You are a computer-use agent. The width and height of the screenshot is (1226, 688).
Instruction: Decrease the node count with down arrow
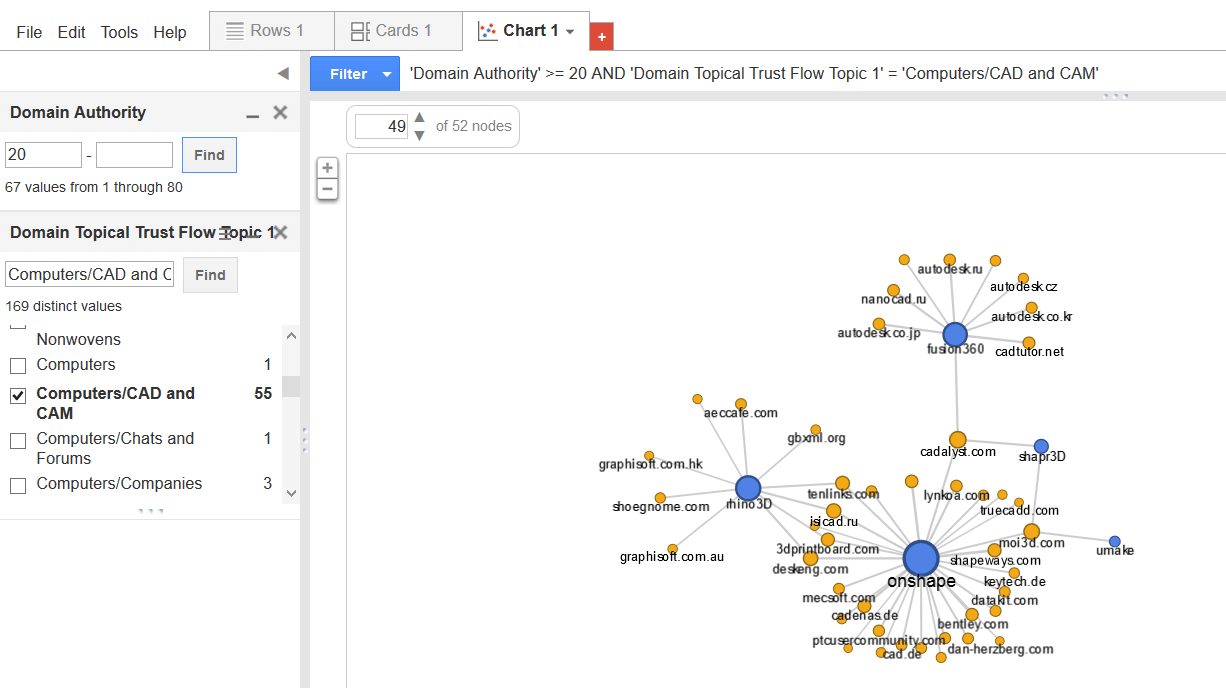419,135
